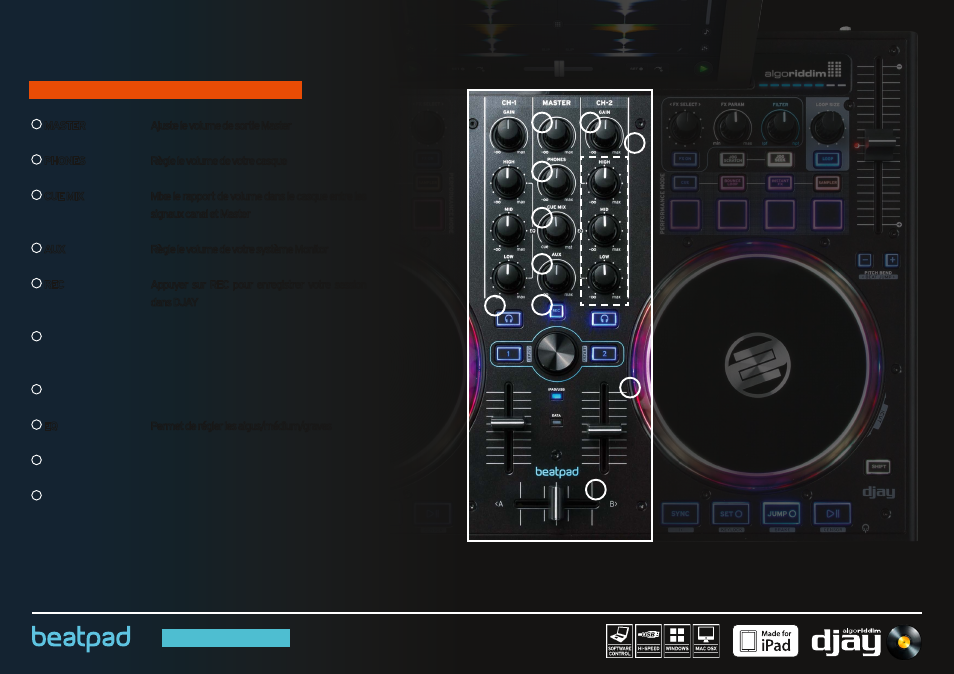Click the Trax browse encoder knob
Image resolution: width=954 pixels, height=674 pixels.
(556, 352)
